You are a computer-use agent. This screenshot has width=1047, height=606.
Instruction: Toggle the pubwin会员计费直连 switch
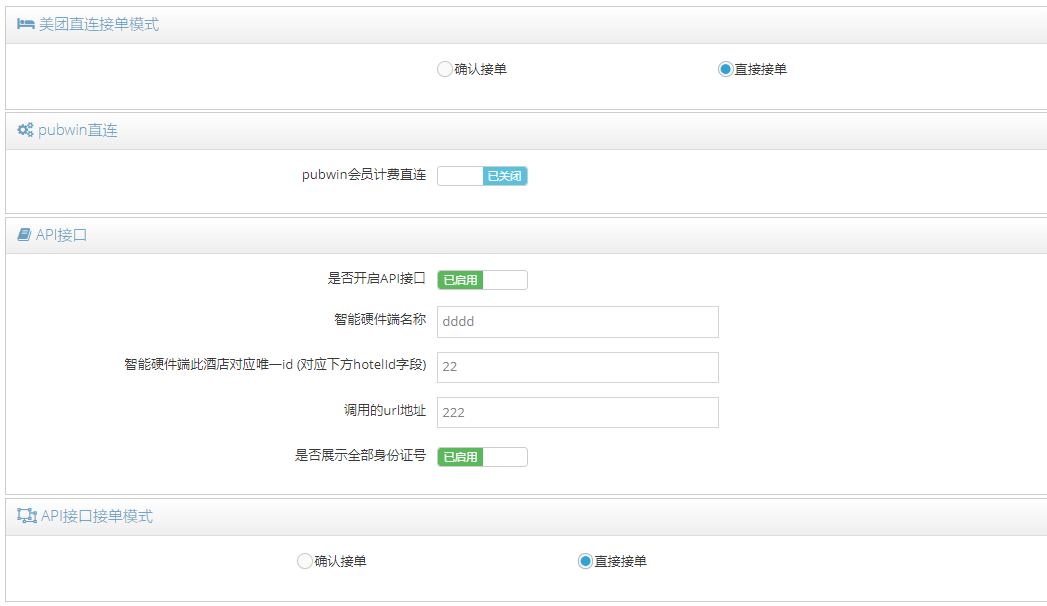(x=482, y=176)
